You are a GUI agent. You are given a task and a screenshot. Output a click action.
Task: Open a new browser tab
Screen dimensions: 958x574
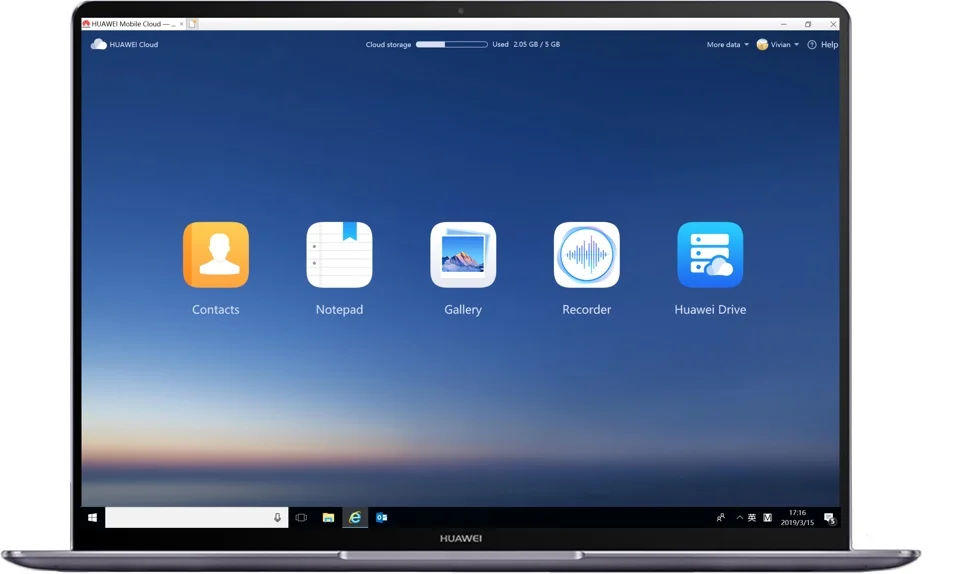point(192,24)
